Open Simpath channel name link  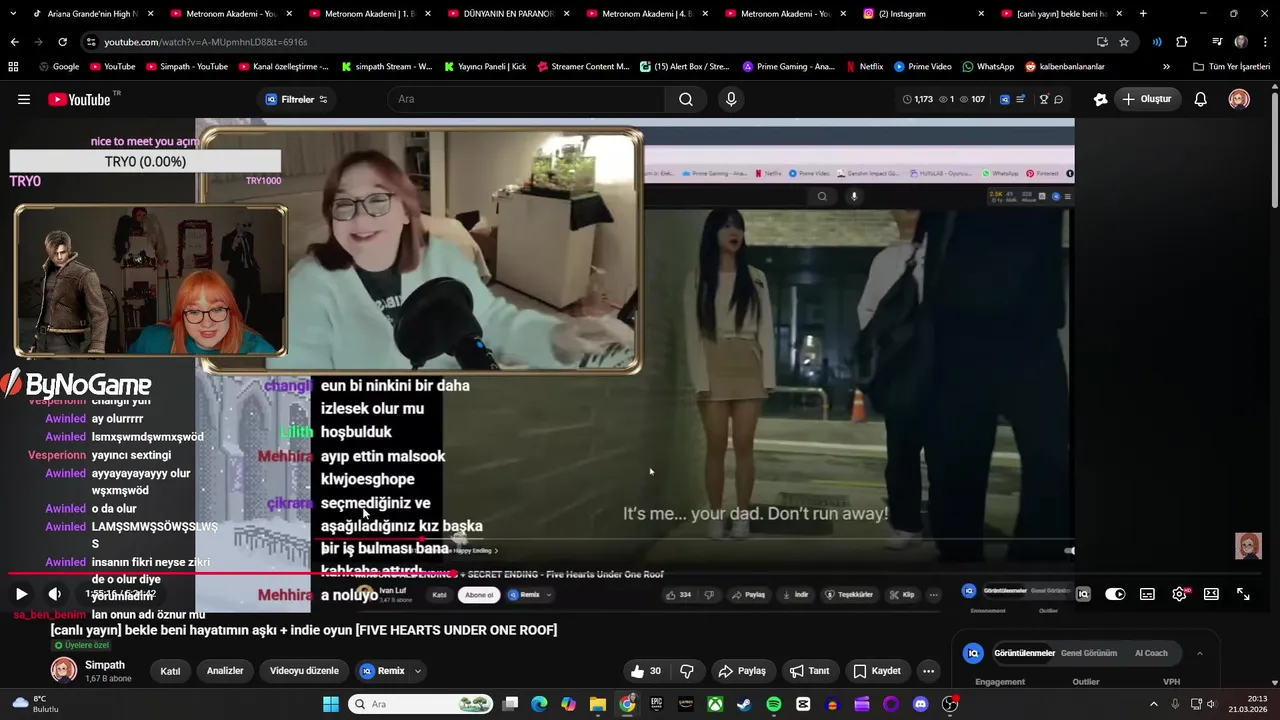coord(105,665)
